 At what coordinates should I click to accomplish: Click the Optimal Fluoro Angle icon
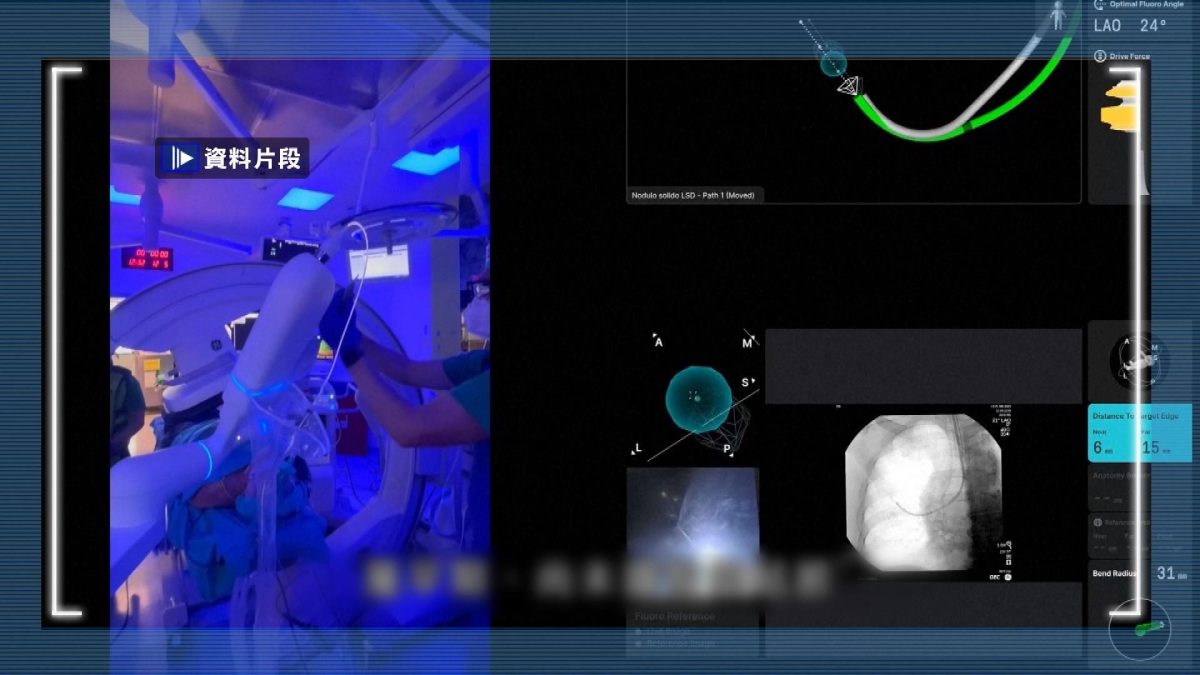tap(1100, 4)
